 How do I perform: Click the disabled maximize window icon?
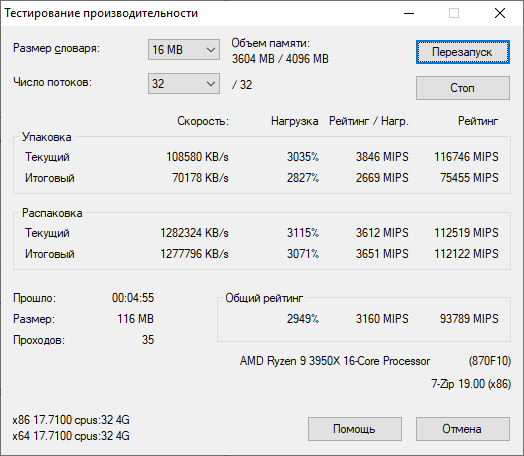pyautogui.click(x=454, y=13)
